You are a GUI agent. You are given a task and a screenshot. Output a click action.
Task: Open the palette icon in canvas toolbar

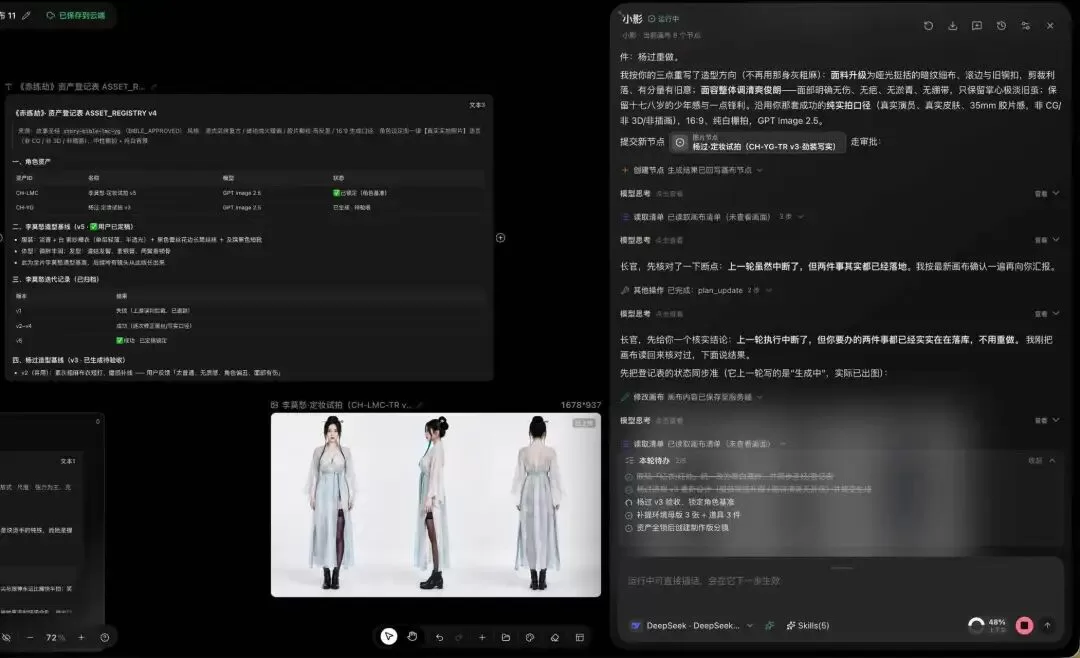tap(530, 637)
